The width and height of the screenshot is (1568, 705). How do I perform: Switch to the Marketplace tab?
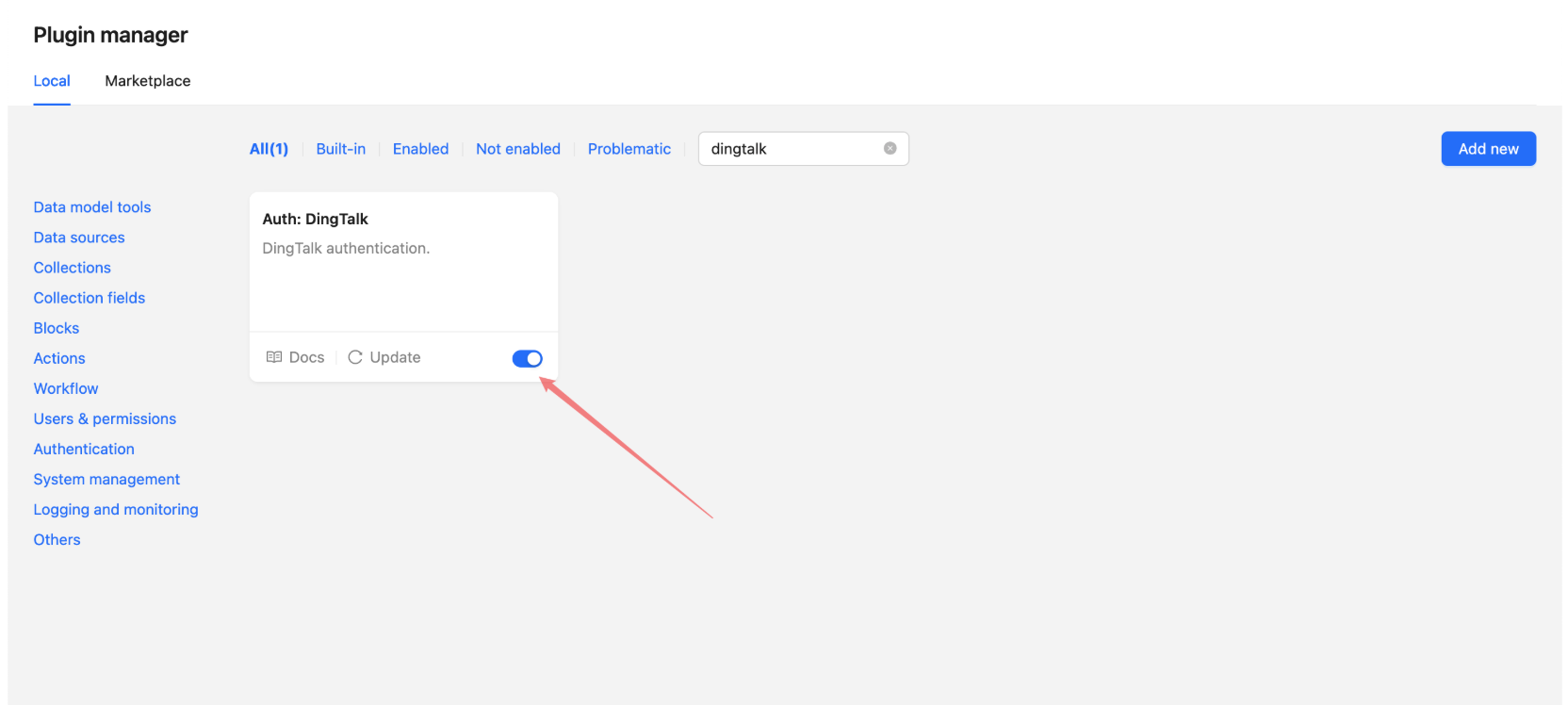148,81
